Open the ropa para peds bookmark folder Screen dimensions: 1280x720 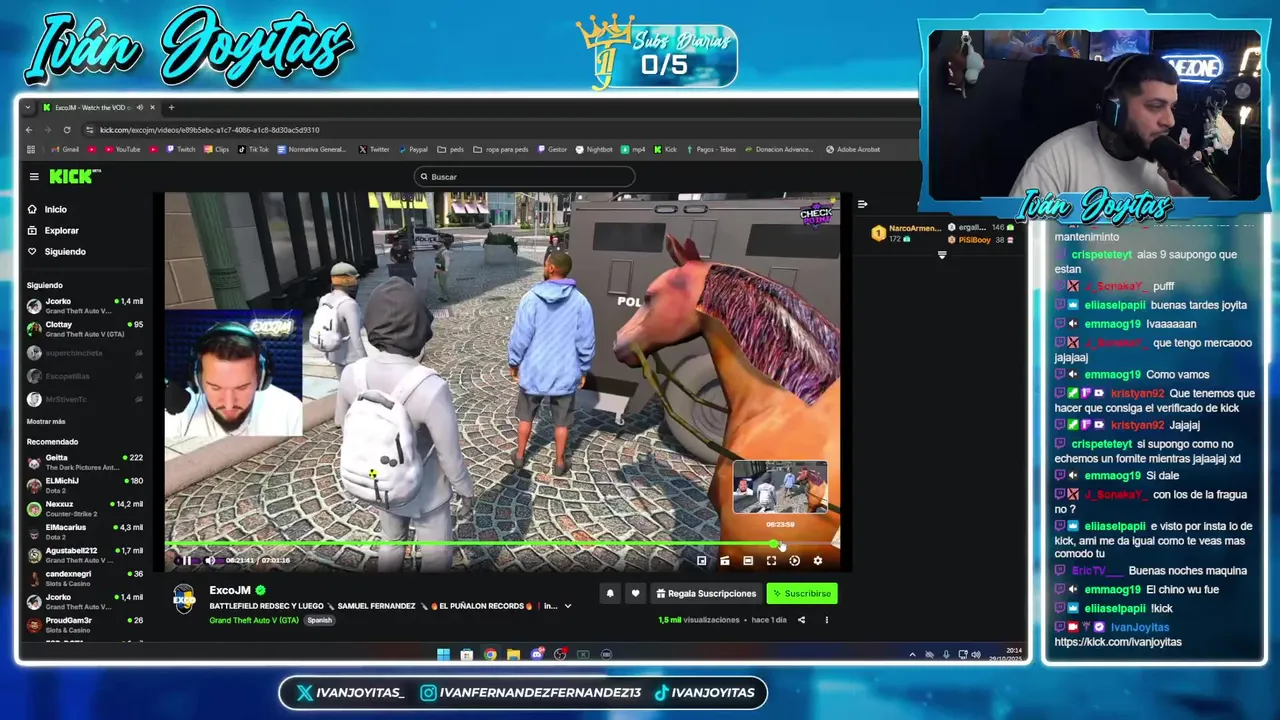click(501, 150)
